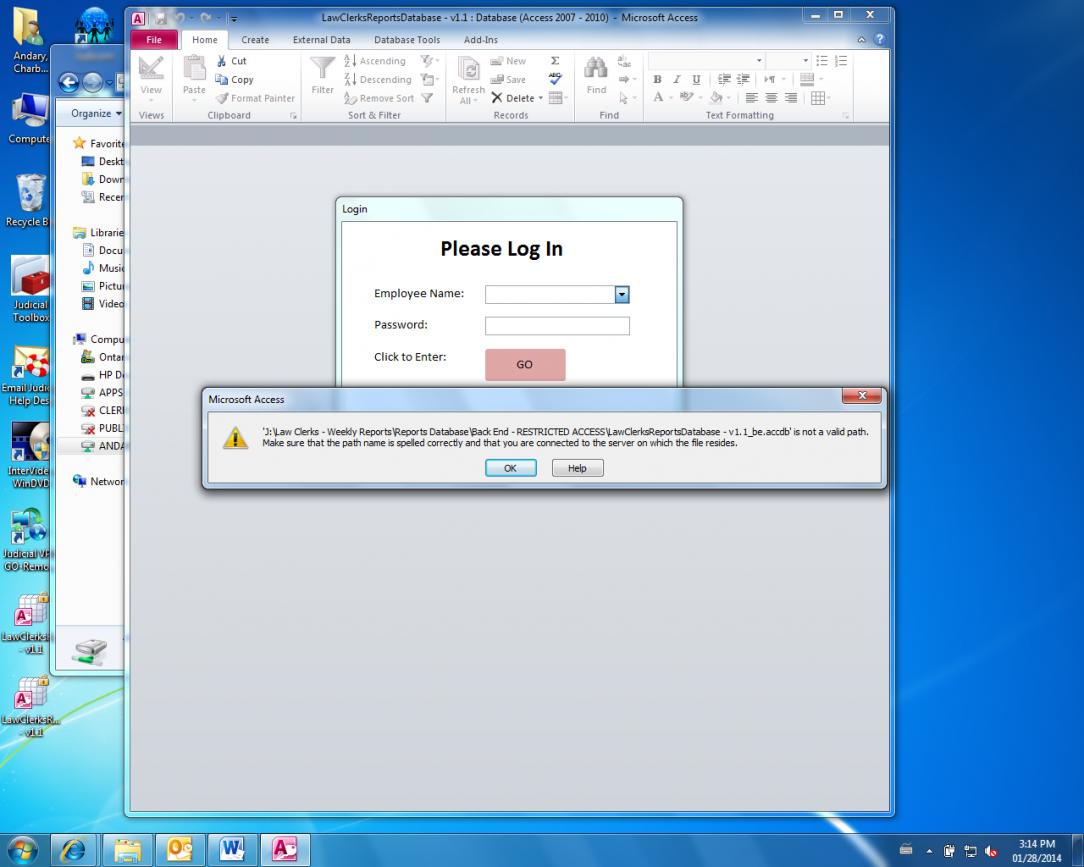Image resolution: width=1084 pixels, height=867 pixels.
Task: Sort records in Descending order
Action: pyautogui.click(x=378, y=80)
